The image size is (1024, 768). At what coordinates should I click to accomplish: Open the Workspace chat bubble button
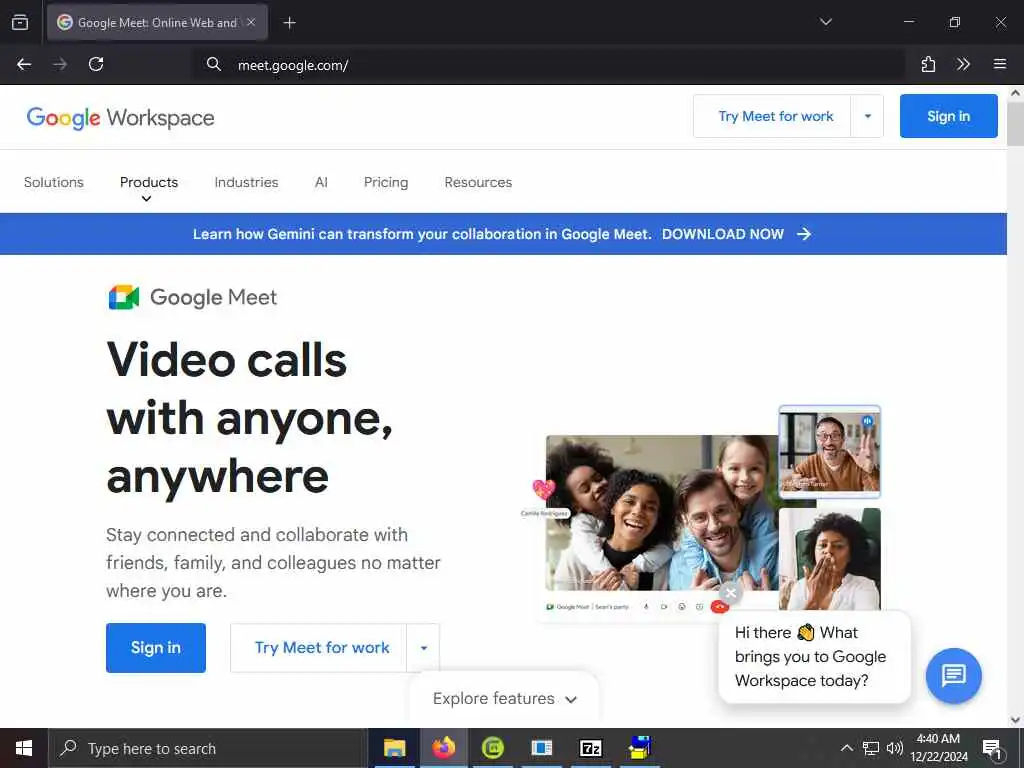(953, 675)
